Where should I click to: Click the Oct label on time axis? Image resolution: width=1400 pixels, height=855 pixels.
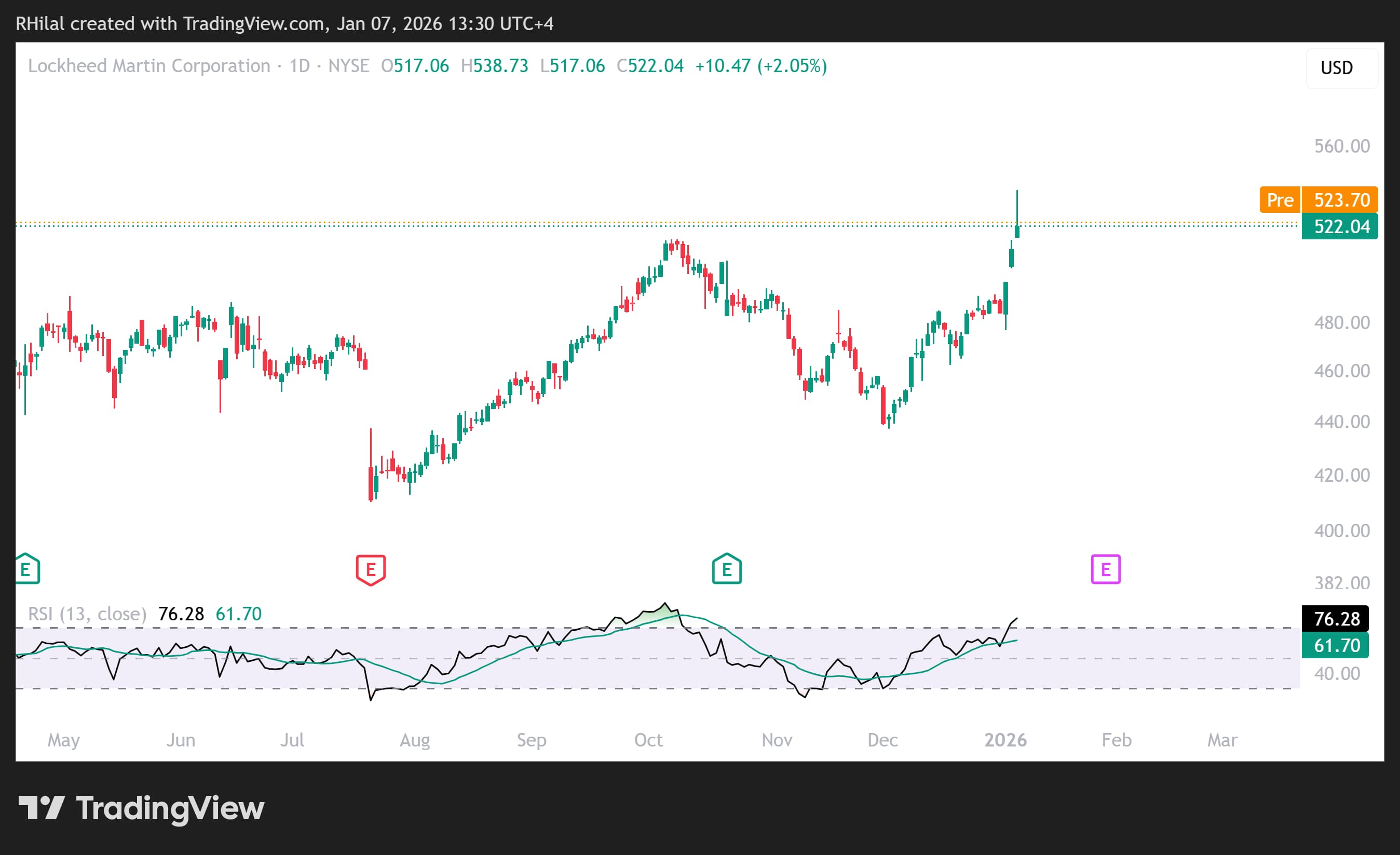click(648, 740)
